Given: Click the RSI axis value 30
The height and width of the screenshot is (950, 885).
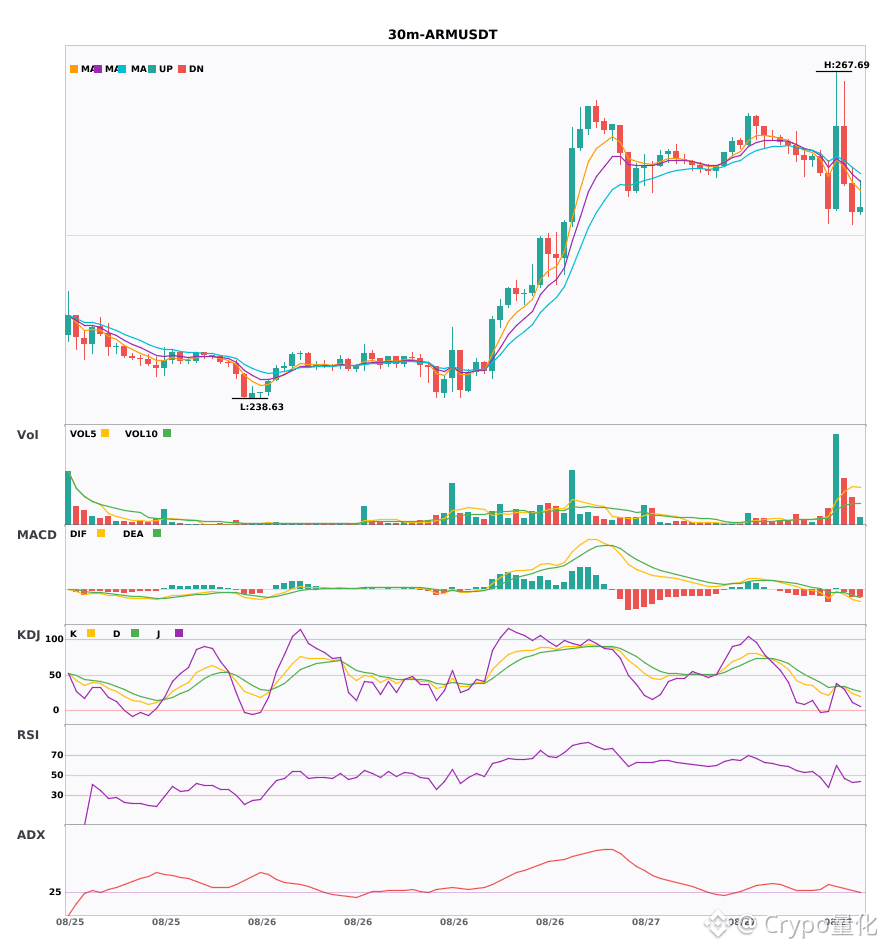Looking at the screenshot, I should [57, 795].
